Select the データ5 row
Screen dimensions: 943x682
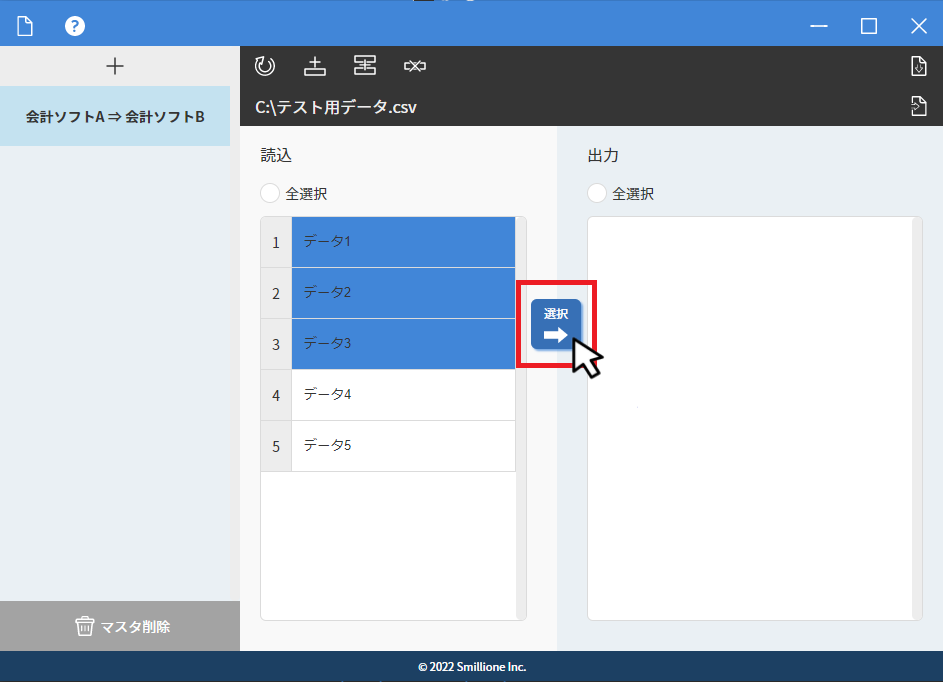click(403, 446)
